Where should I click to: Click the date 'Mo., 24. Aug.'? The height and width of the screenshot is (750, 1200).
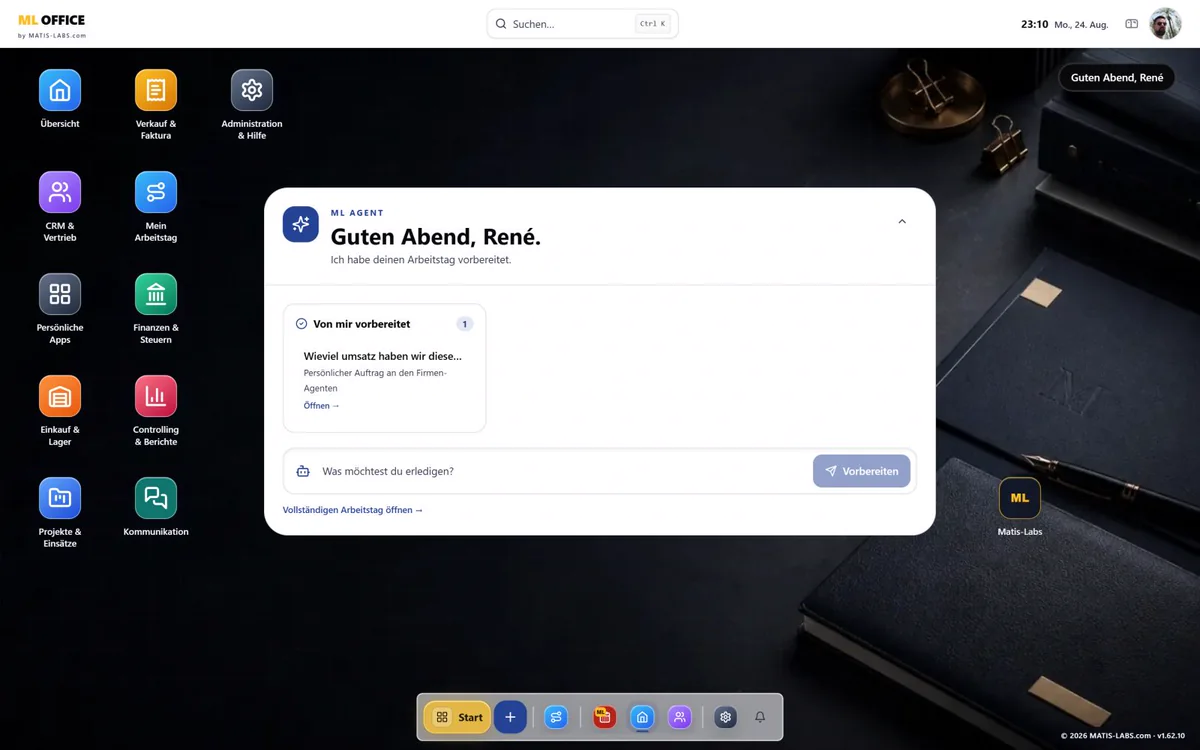1081,24
